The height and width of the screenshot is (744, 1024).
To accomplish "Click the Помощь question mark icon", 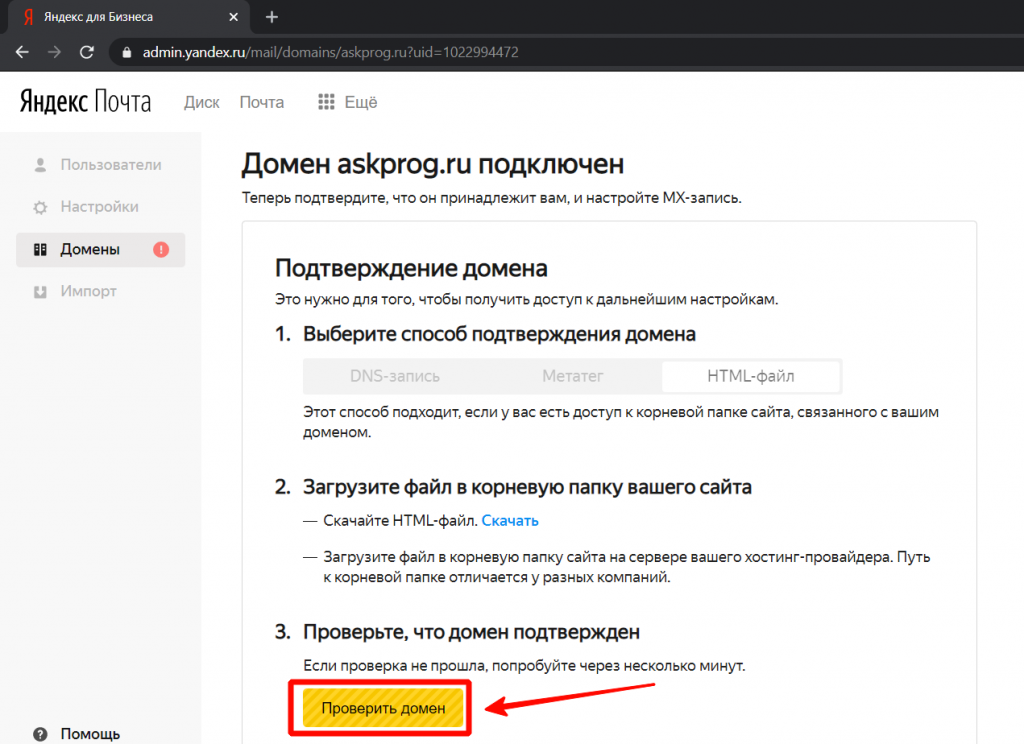I will (40, 734).
